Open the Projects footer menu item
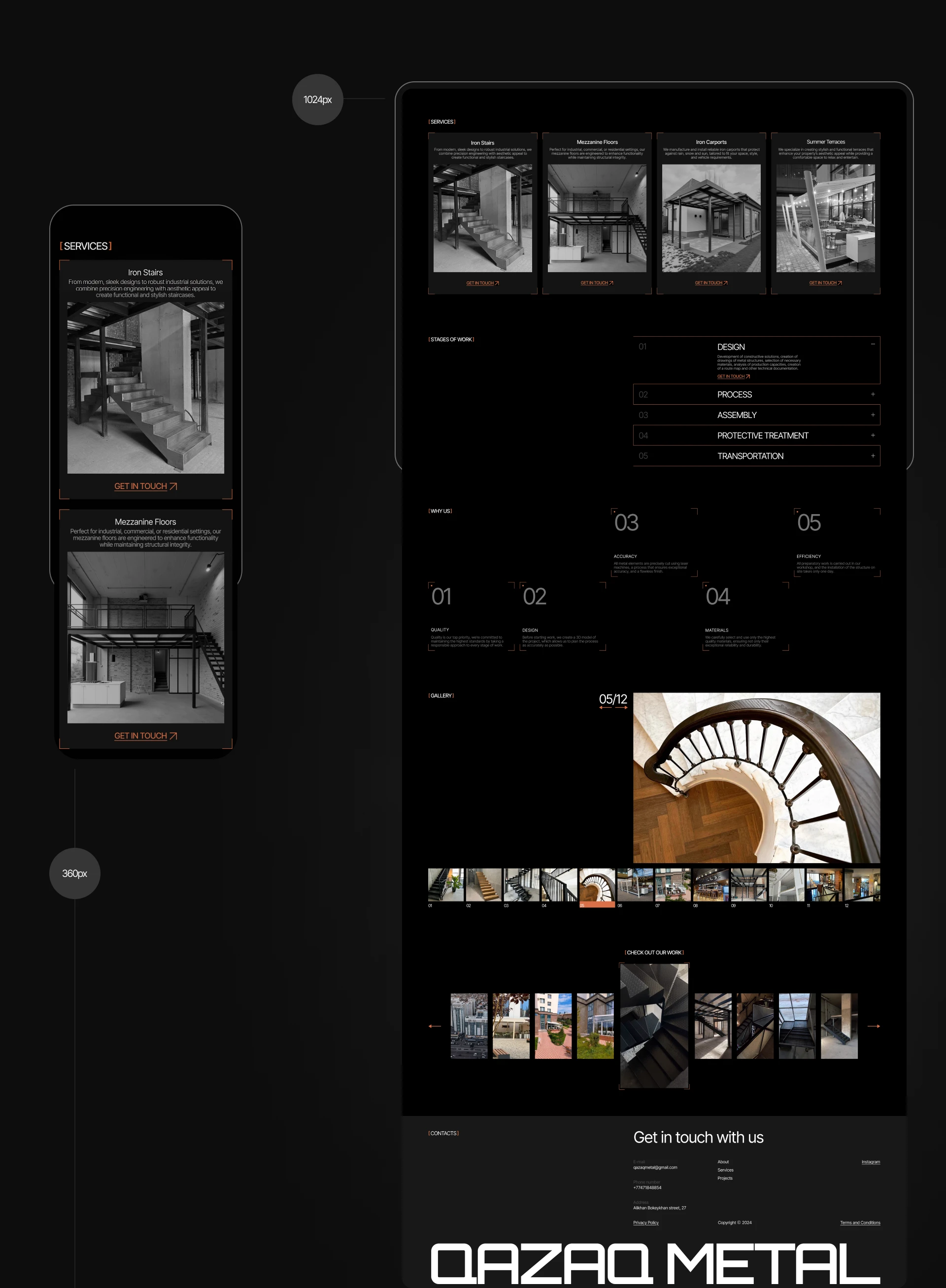Screen dimensions: 946x1288 point(724,1178)
